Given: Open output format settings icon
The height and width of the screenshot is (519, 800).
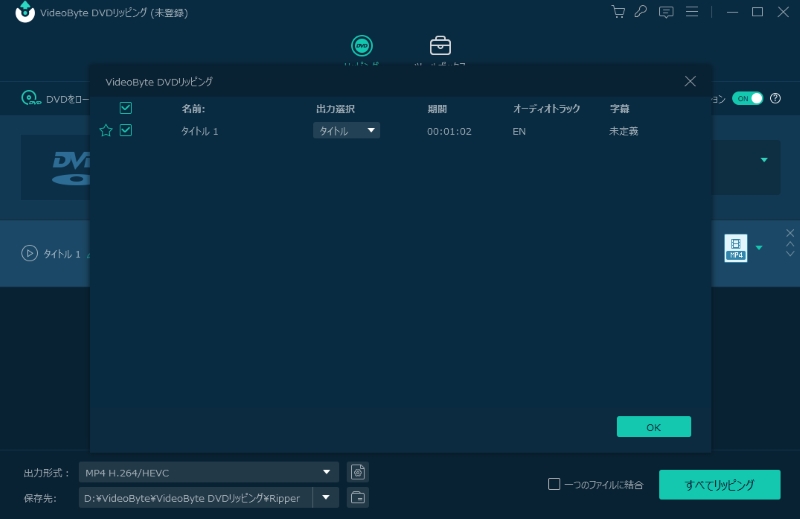Looking at the screenshot, I should click(x=358, y=472).
